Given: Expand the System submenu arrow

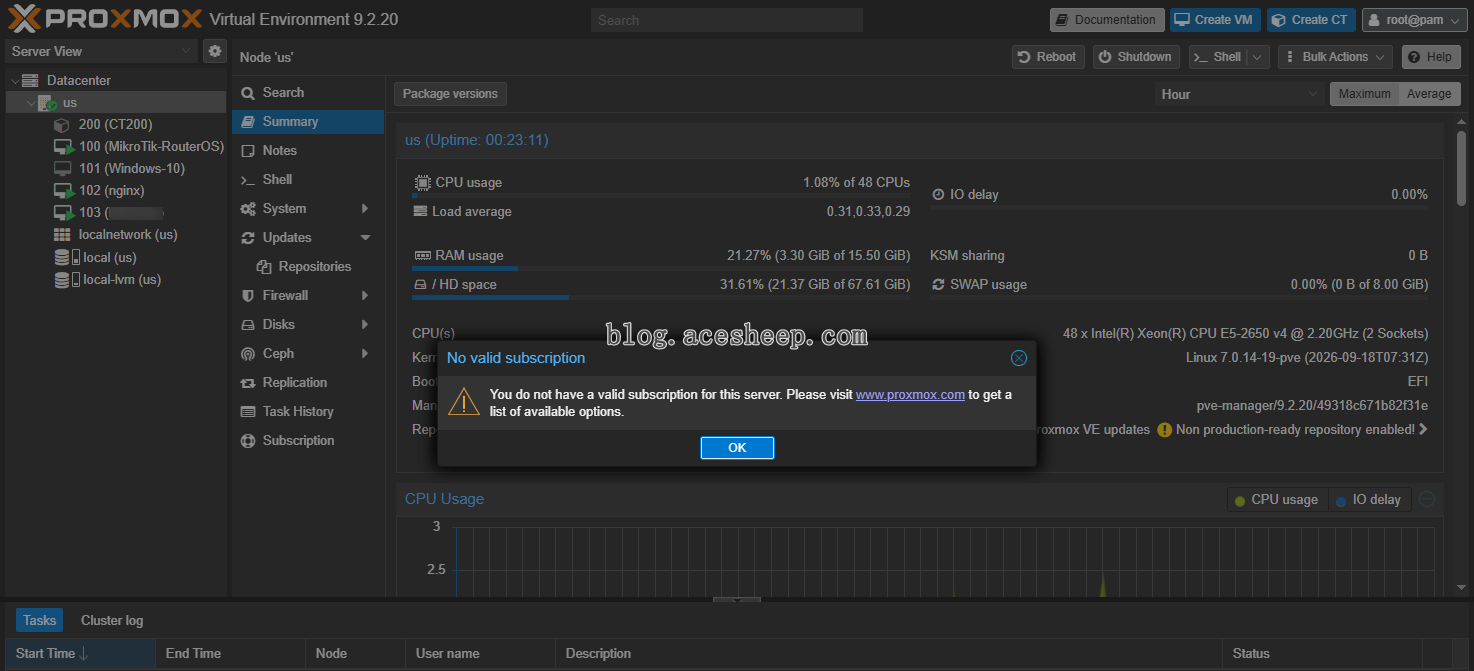Looking at the screenshot, I should tap(365, 209).
